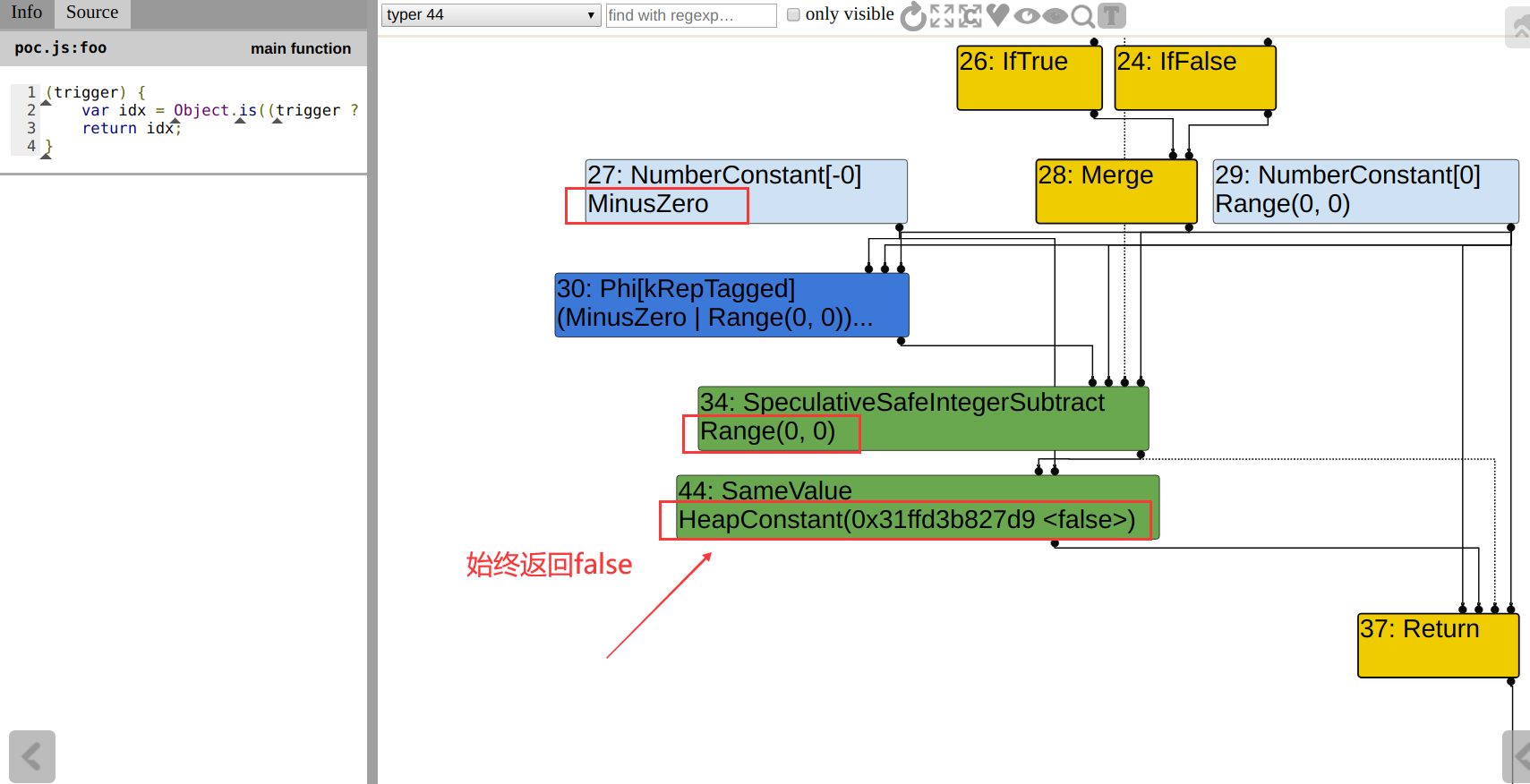Select the 30: Phi[kRepTagged] node

pos(731,304)
